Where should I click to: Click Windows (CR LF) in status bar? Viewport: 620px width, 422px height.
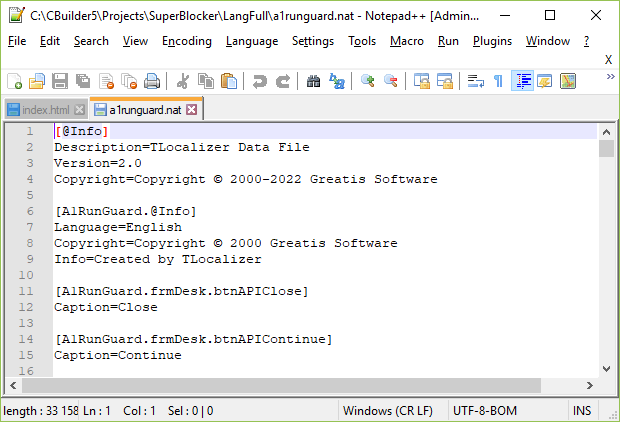tap(389, 411)
